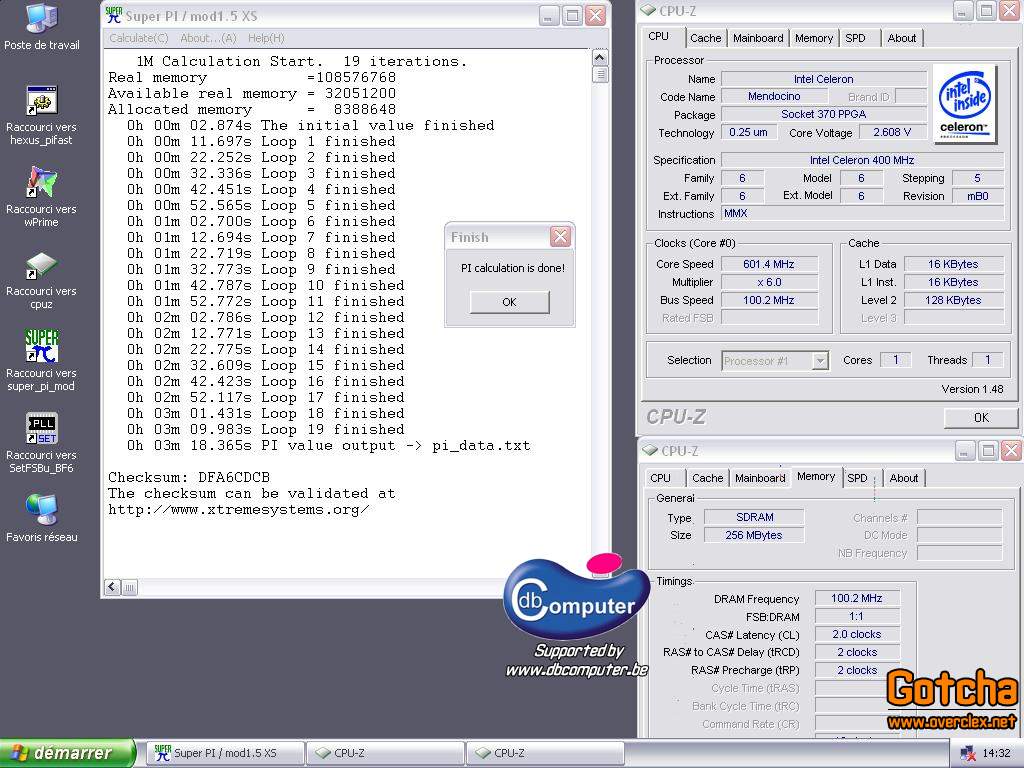Click the 14:32 clock in taskbar

(997, 753)
